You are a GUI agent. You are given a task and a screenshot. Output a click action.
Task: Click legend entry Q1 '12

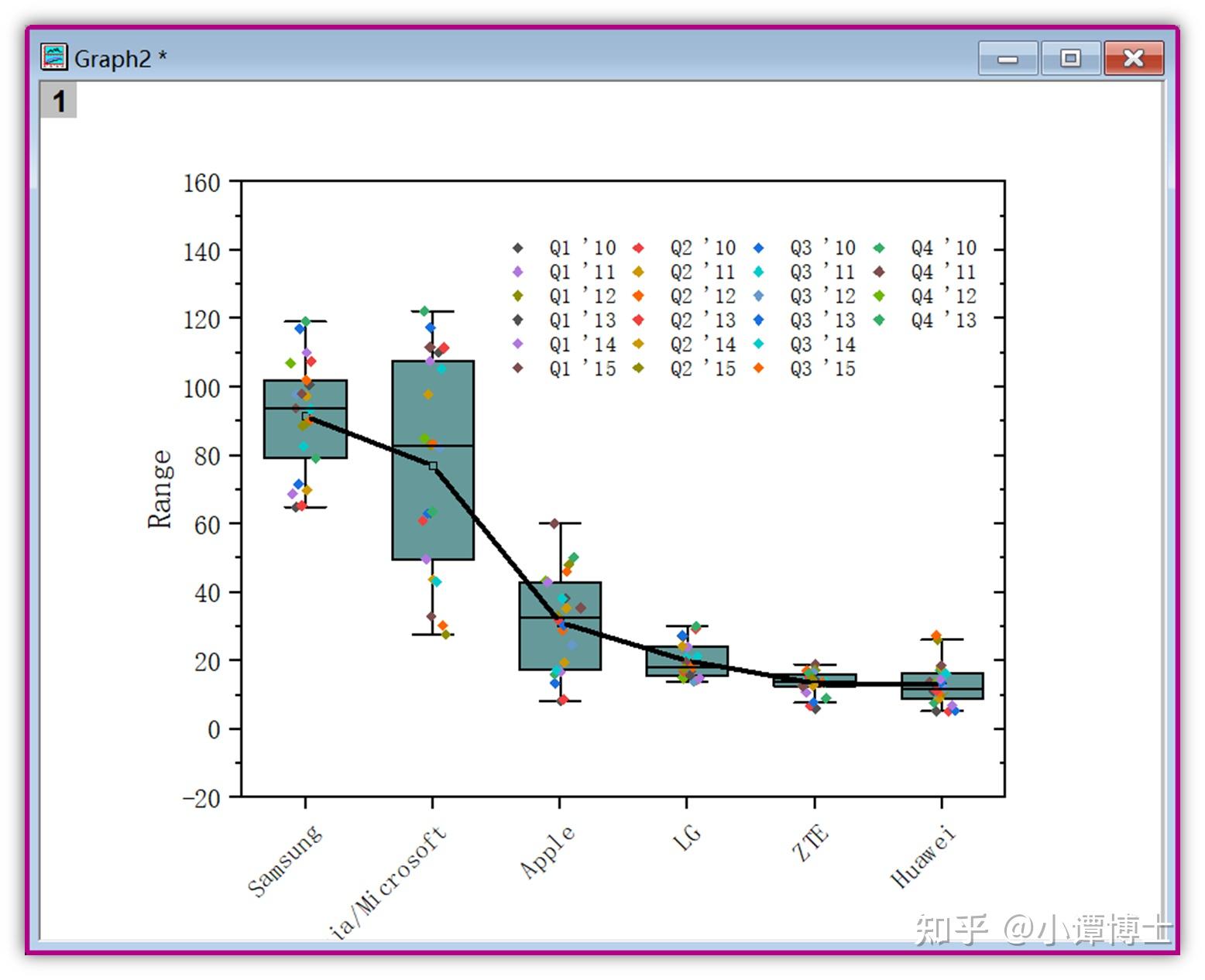565,296
